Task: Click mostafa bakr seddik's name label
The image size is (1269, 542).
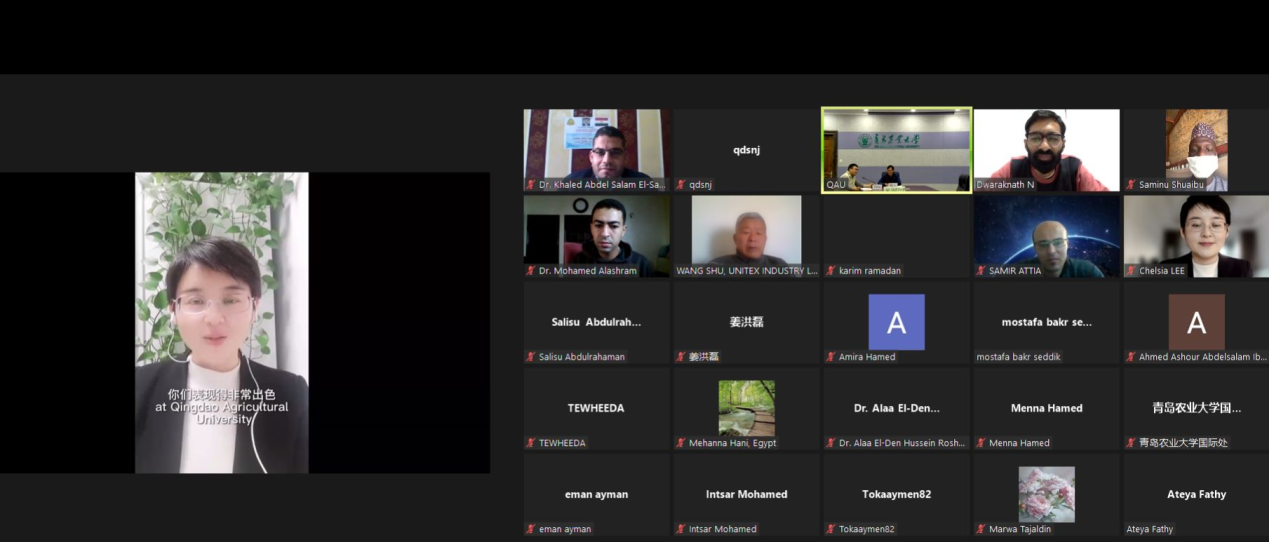Action: [x=1018, y=357]
